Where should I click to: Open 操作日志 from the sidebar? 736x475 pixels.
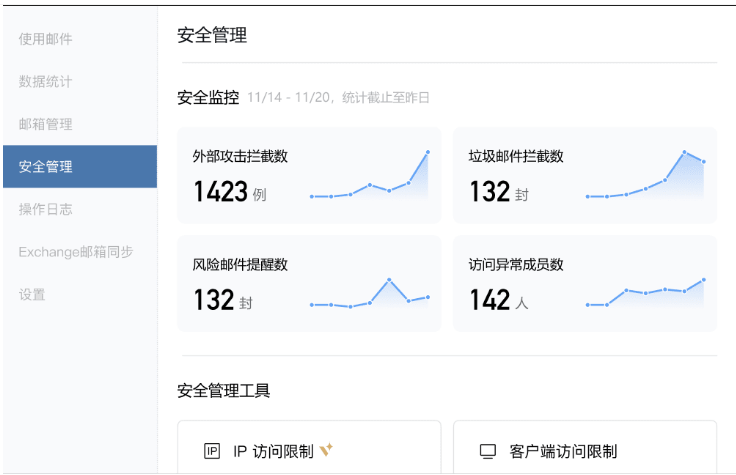(46, 209)
